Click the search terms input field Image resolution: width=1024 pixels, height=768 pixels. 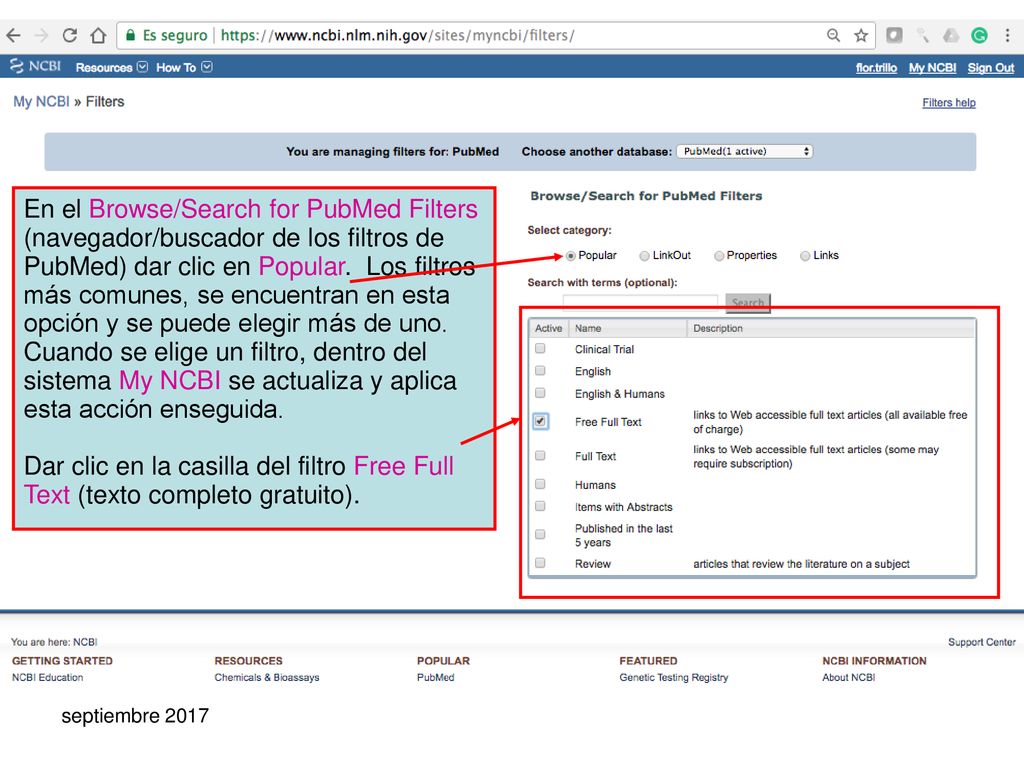[x=640, y=303]
